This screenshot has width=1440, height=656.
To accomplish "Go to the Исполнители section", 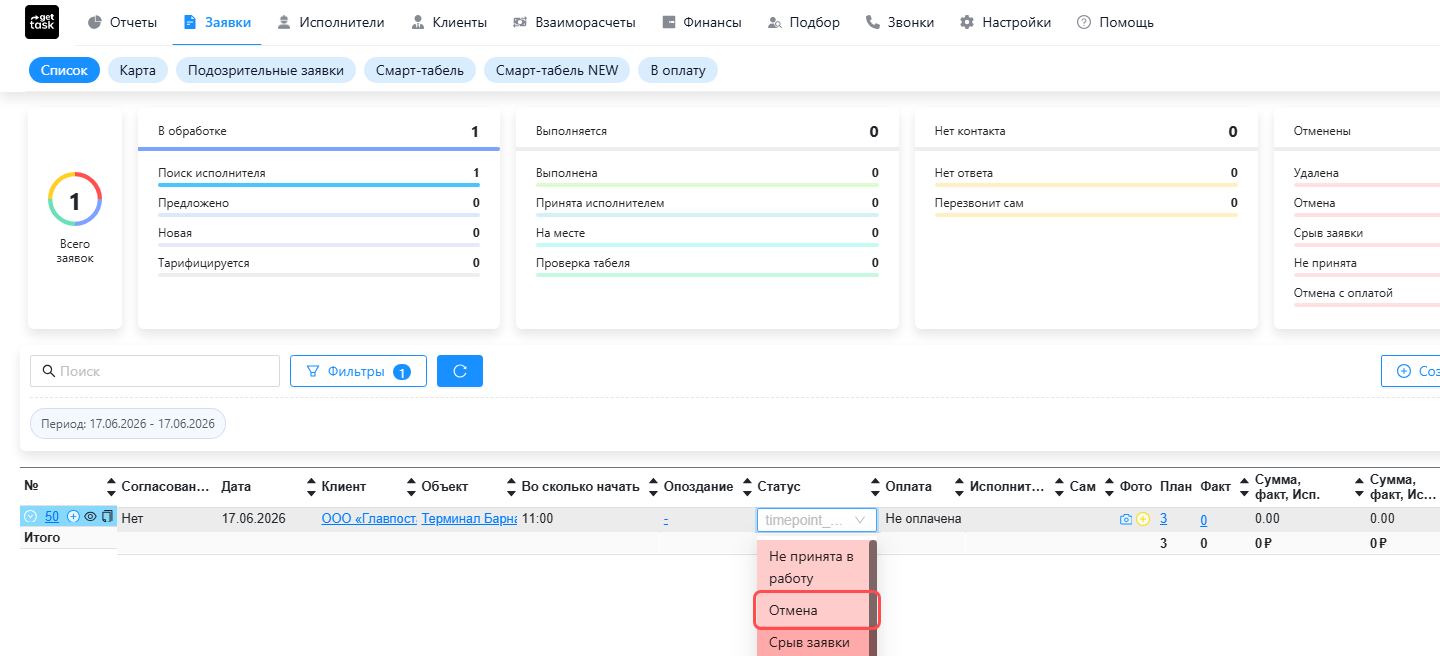I will 333,22.
